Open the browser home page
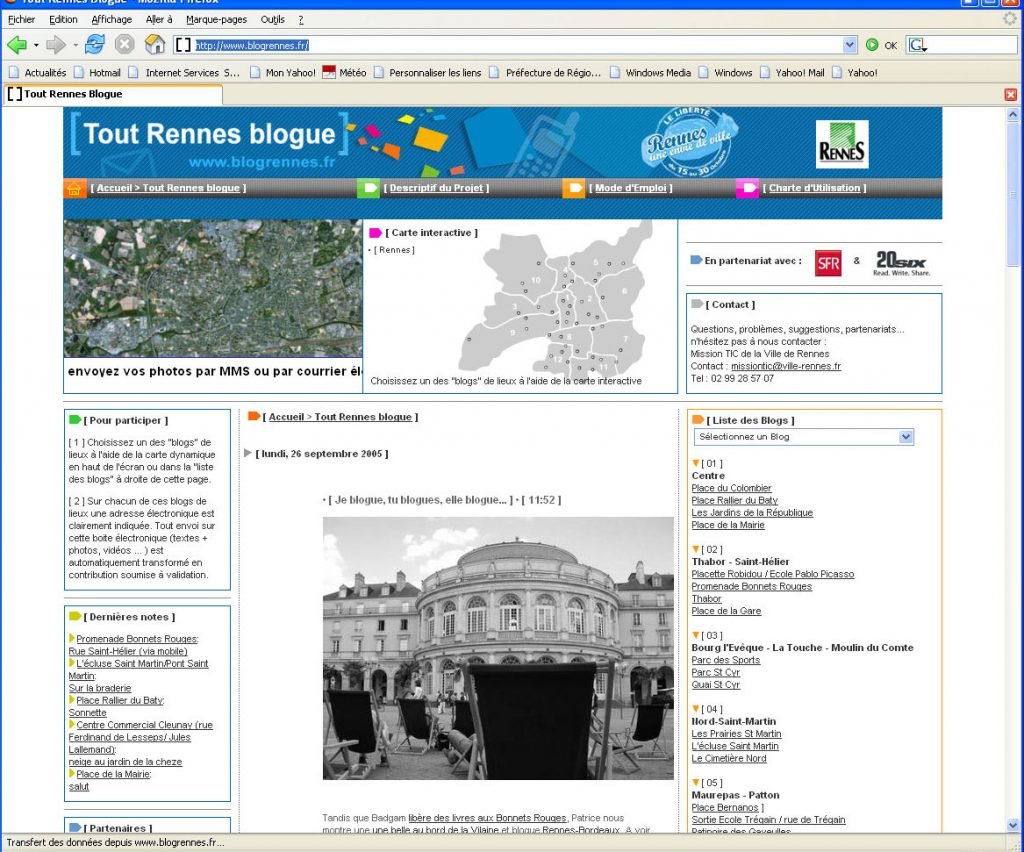The width and height of the screenshot is (1024, 852). click(x=154, y=44)
